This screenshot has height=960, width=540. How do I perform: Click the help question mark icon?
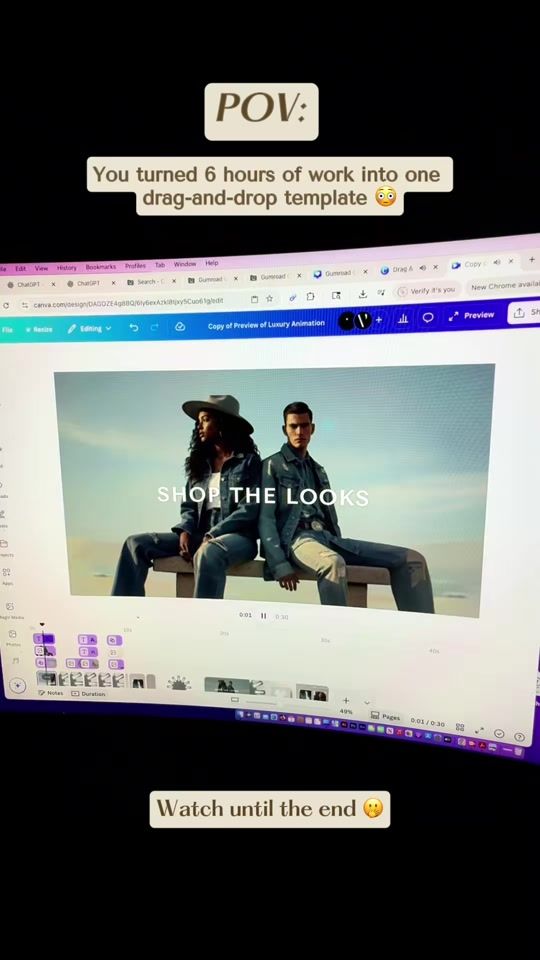pyautogui.click(x=519, y=737)
